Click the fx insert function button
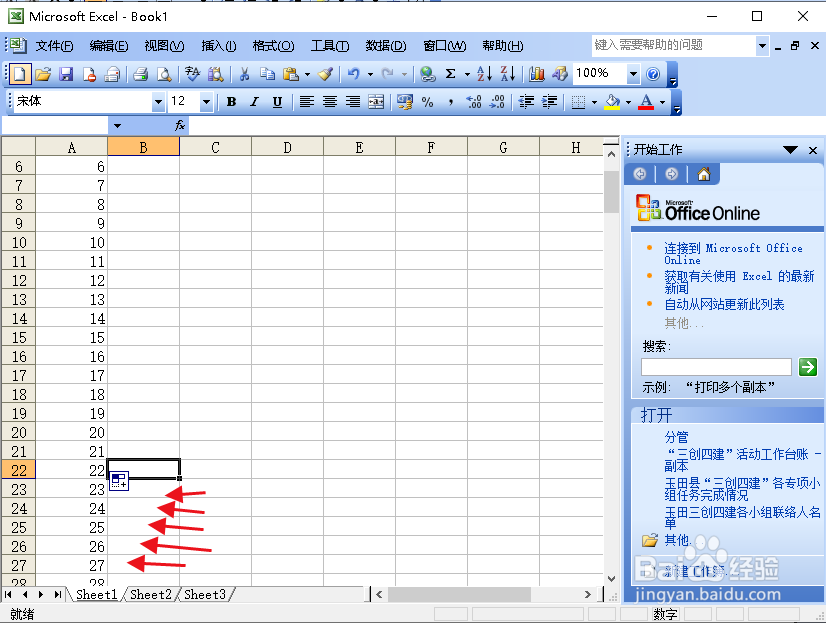 click(180, 125)
